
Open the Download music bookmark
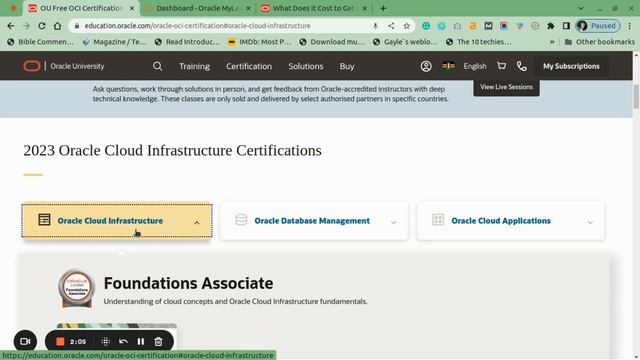[332, 42]
